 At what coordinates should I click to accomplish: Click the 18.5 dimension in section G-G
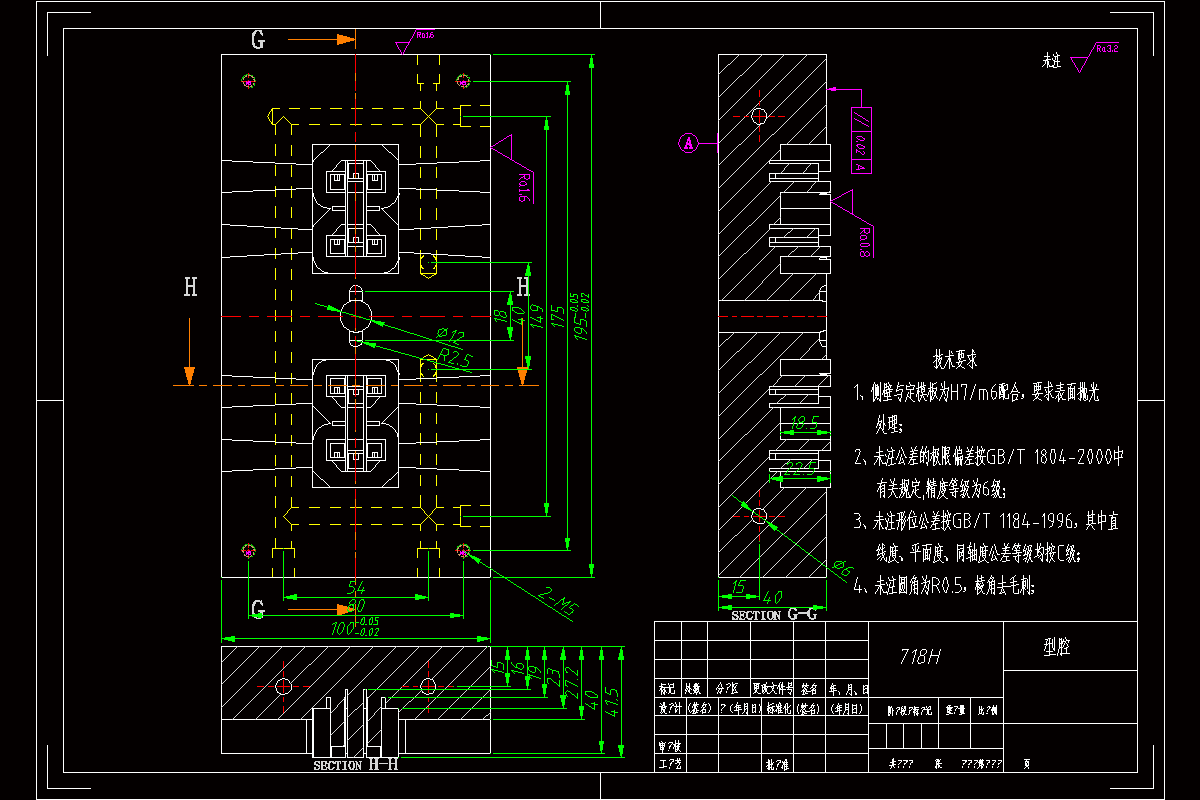(804, 425)
